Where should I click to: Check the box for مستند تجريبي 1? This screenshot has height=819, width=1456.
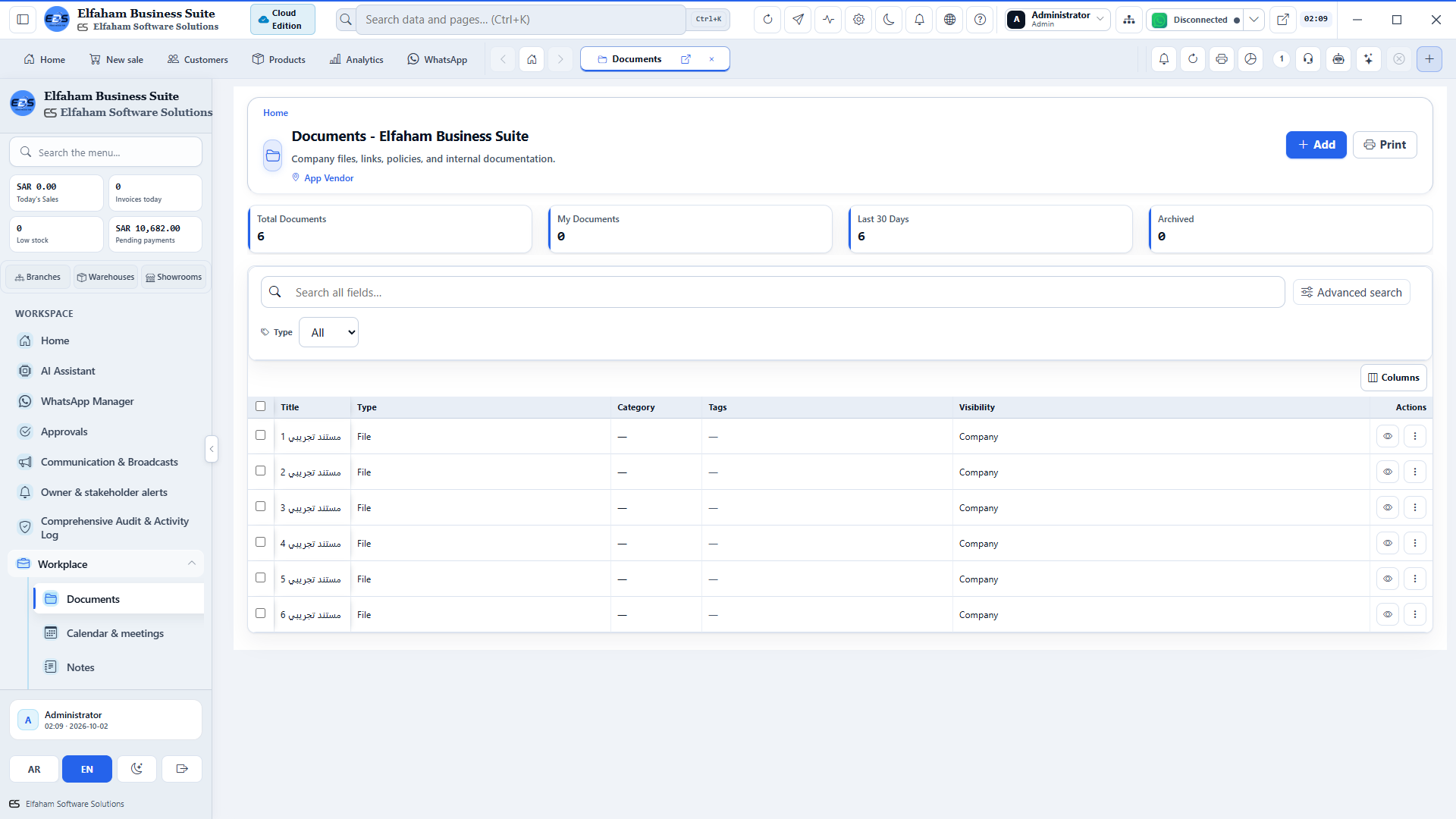point(261,435)
